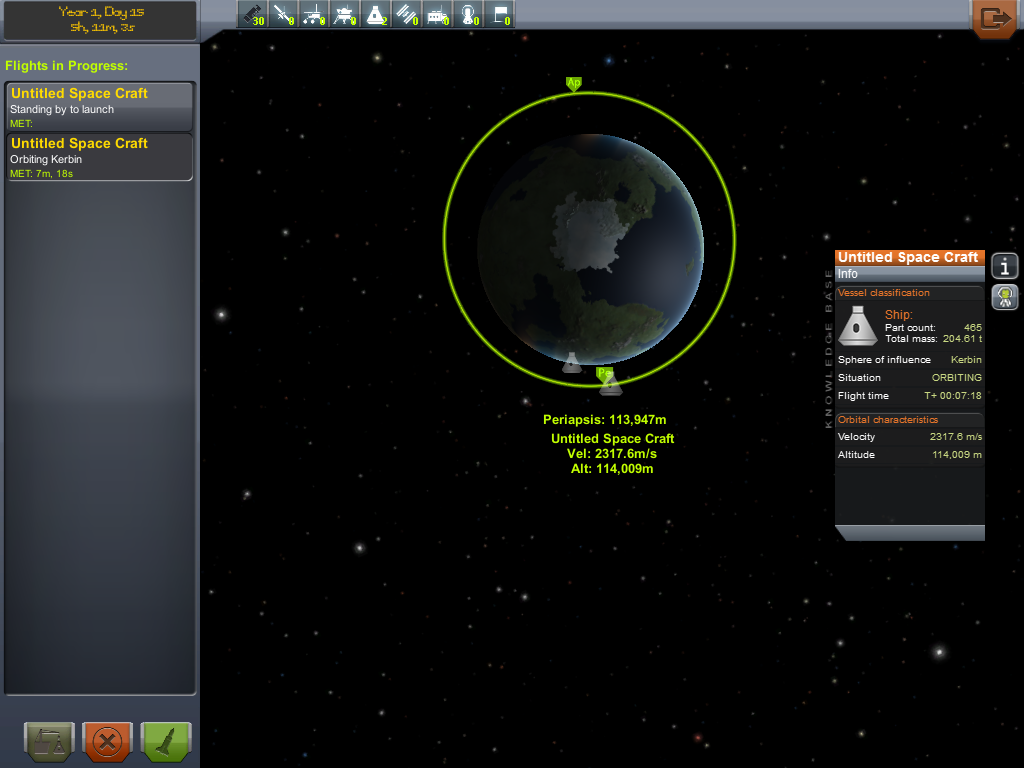Click the "Standing by to launch" status text
The image size is (1024, 768).
(x=62, y=110)
